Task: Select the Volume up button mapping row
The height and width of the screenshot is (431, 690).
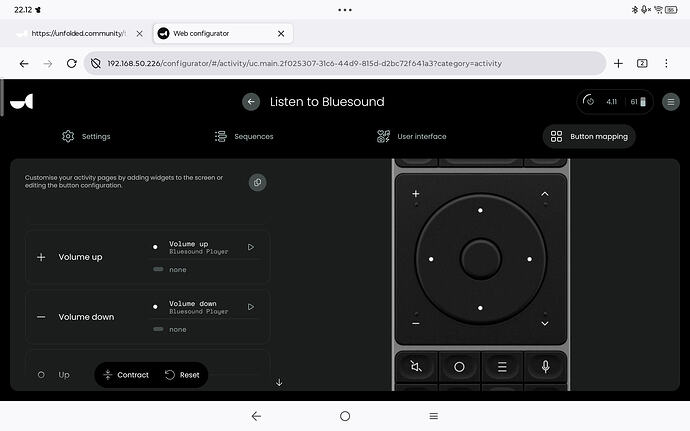Action: (147, 257)
